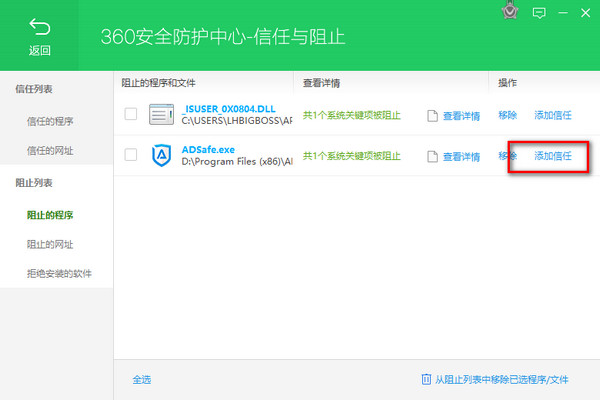This screenshot has width=600, height=400.
Task: Click 共1个系统关键项被阻止 in the DLL row
Action: tap(352, 115)
